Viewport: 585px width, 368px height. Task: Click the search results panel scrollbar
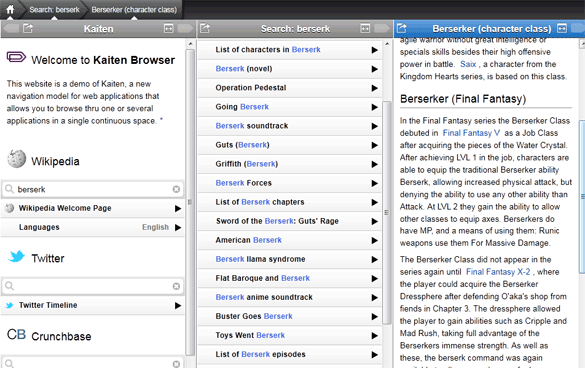coord(387,212)
